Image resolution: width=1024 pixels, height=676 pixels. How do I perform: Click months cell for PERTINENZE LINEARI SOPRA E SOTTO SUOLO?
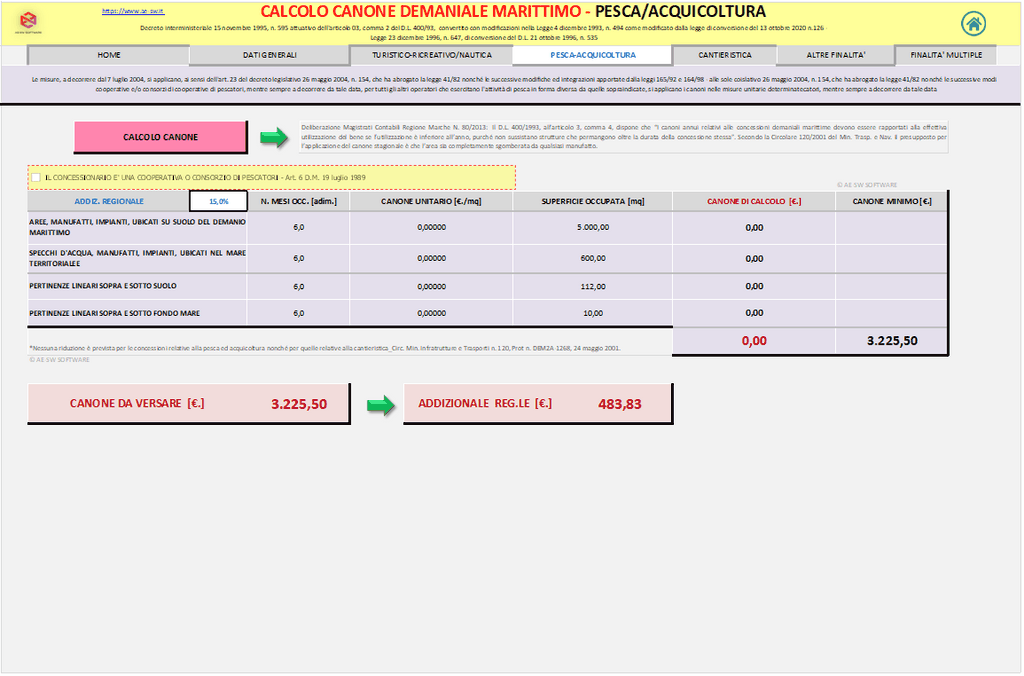(298, 286)
